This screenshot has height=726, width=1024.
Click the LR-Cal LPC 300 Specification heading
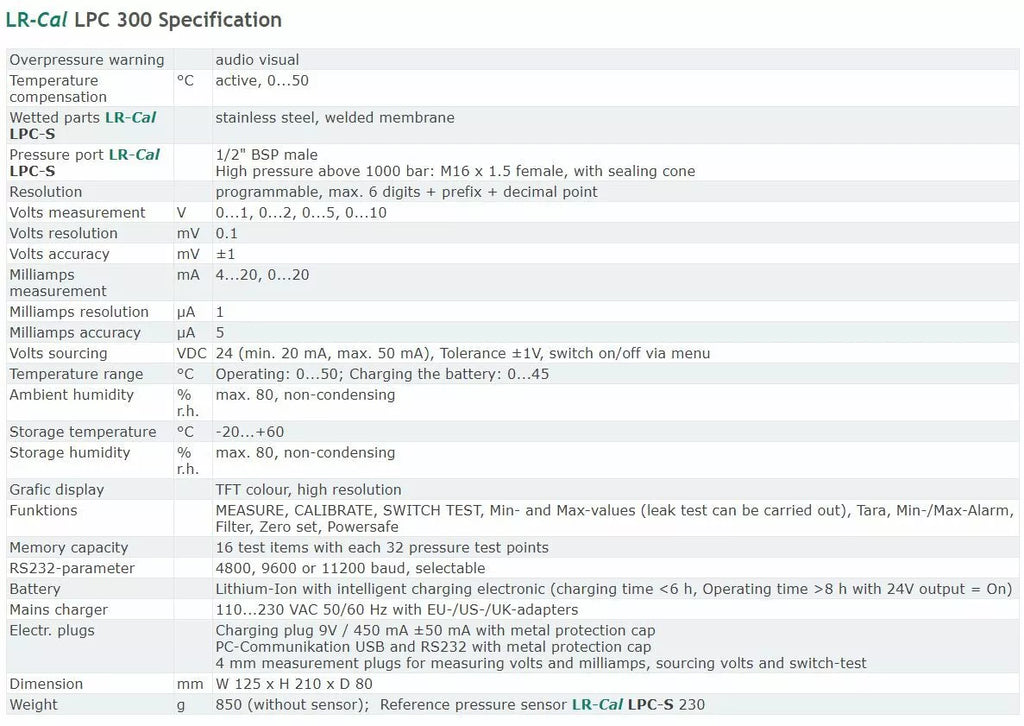(x=144, y=20)
